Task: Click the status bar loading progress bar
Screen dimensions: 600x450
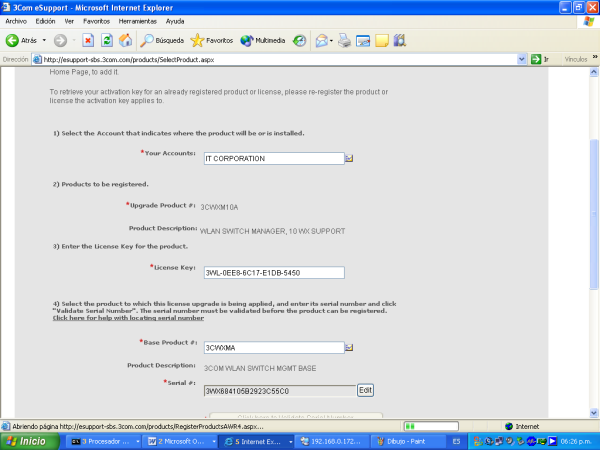Action: pyautogui.click(x=431, y=426)
